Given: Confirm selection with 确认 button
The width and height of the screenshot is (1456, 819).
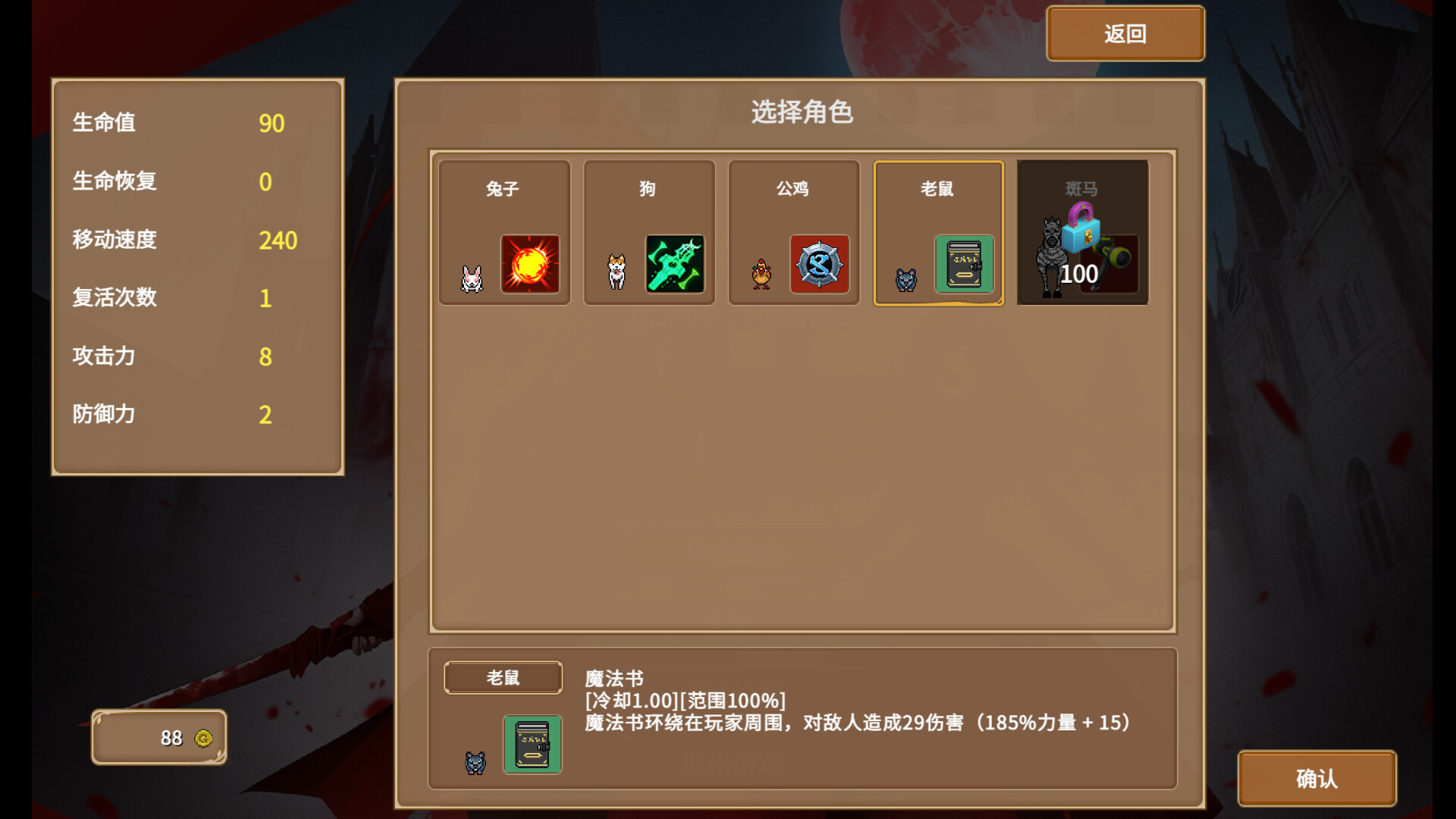Looking at the screenshot, I should 1317,778.
